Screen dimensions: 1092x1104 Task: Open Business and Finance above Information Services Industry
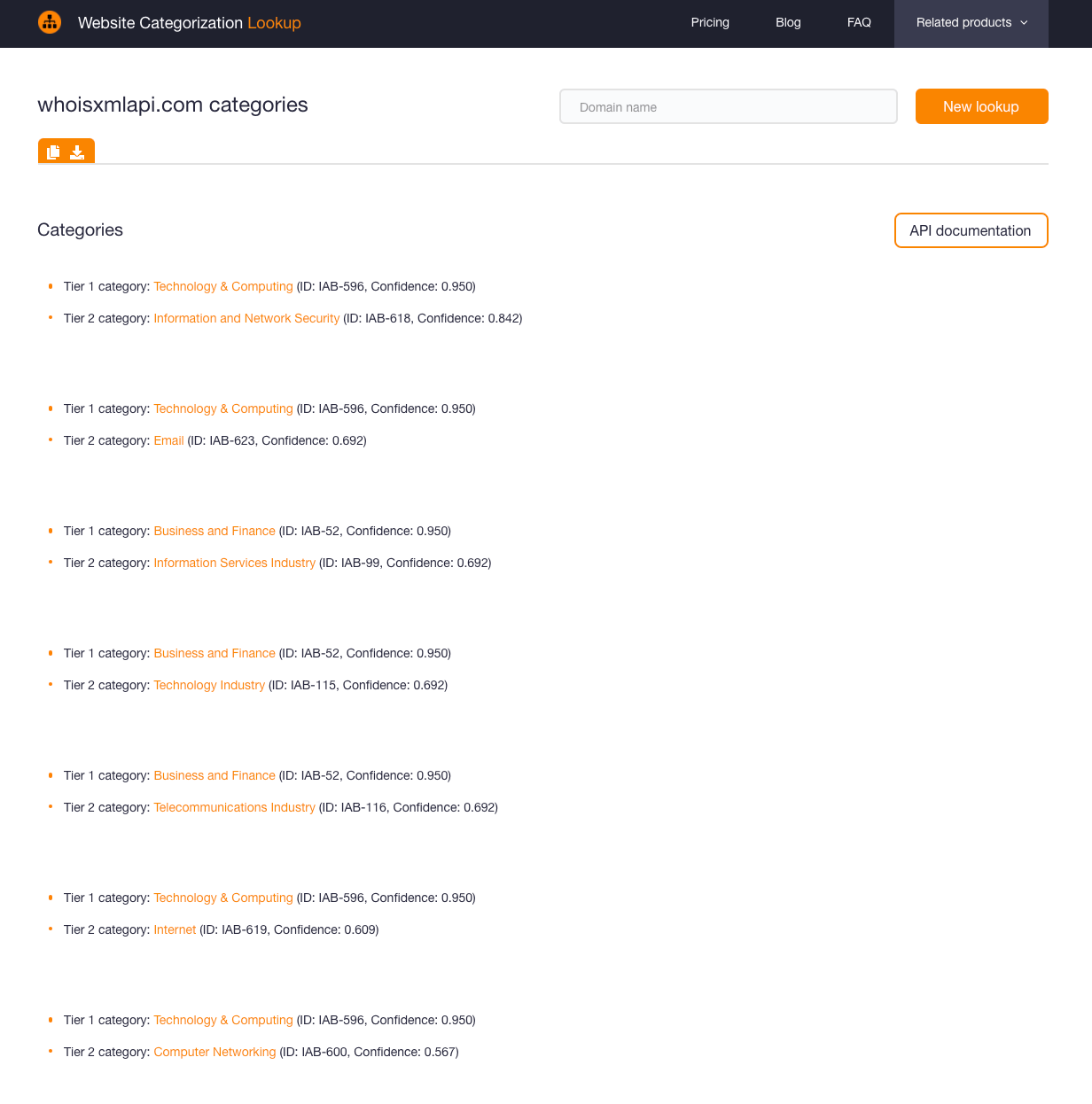(x=214, y=531)
